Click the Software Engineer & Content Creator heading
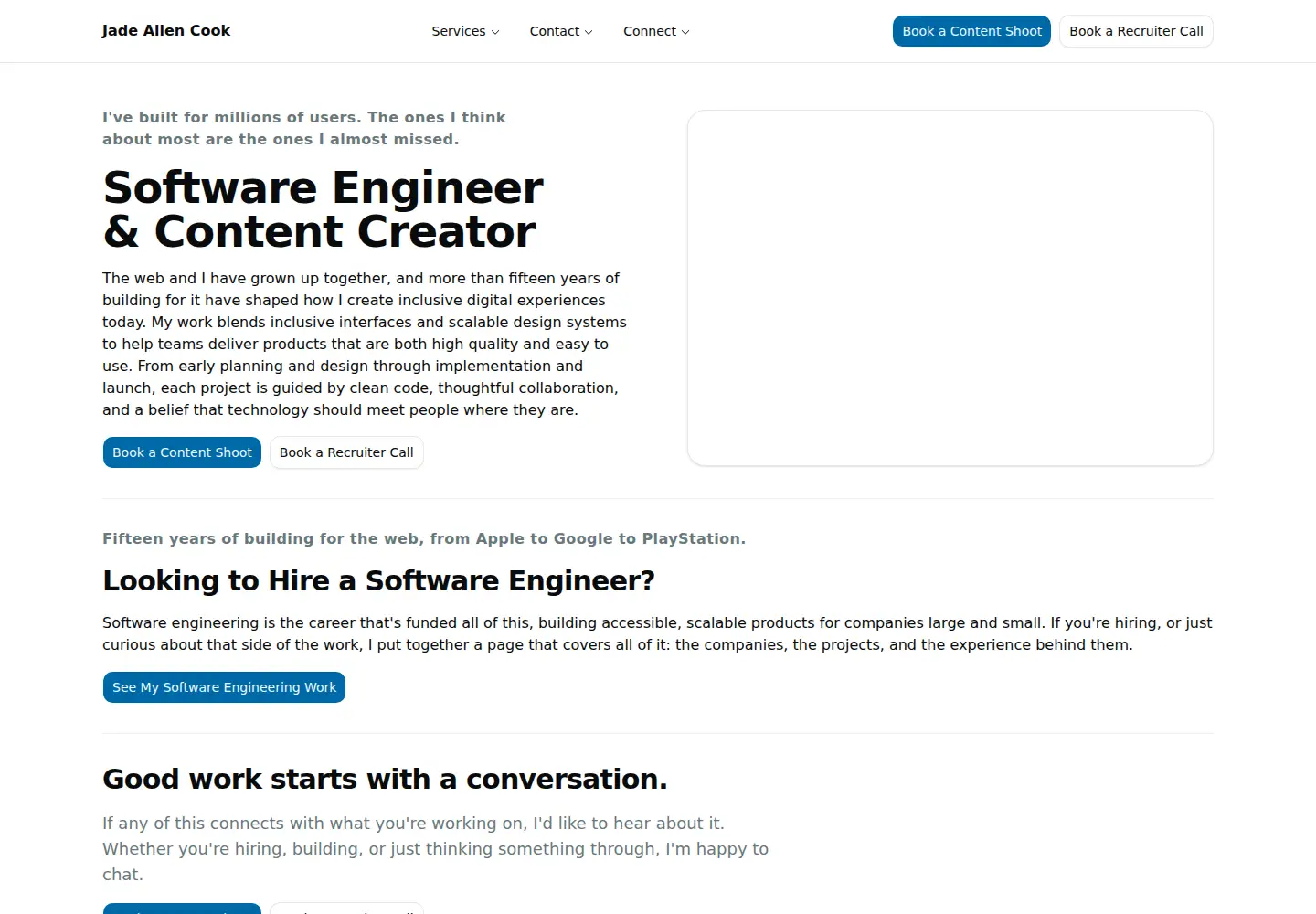Screen dimensions: 1316x914 (324, 209)
